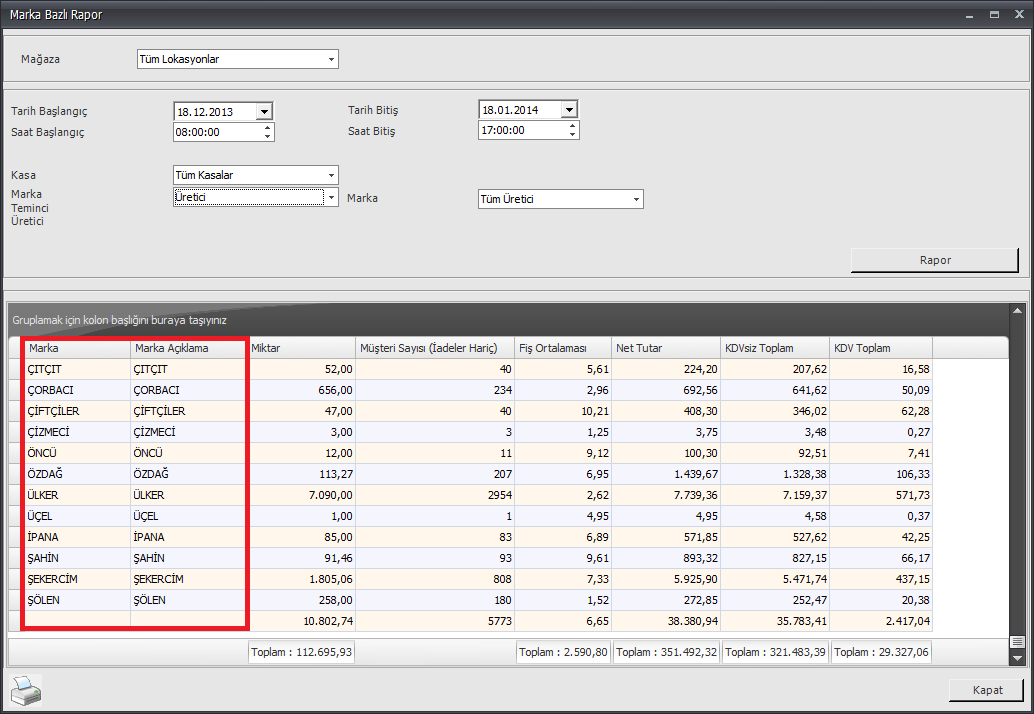Click the Rapor button
The image size is (1034, 714).
(935, 260)
